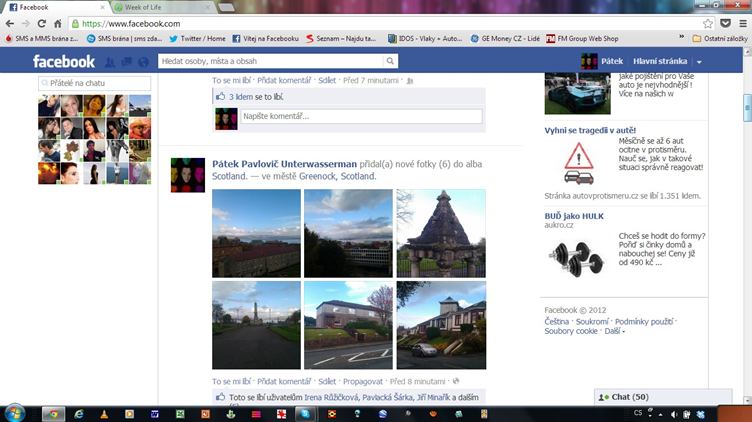
Task: Click Facebook search field
Action: 271,61
